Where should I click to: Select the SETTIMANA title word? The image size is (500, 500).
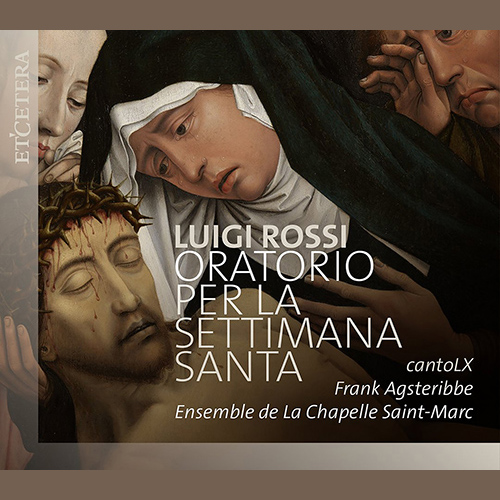(x=289, y=333)
